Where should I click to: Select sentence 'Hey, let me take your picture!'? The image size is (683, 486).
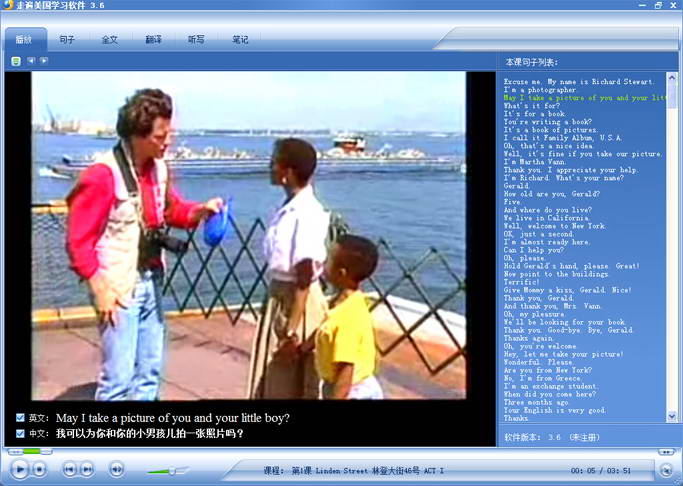click(563, 354)
